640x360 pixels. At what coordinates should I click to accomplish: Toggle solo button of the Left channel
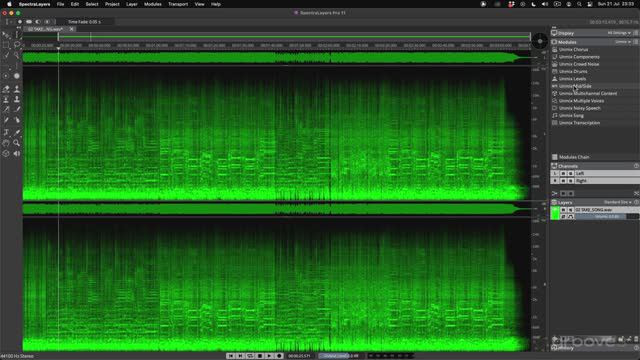[x=571, y=173]
